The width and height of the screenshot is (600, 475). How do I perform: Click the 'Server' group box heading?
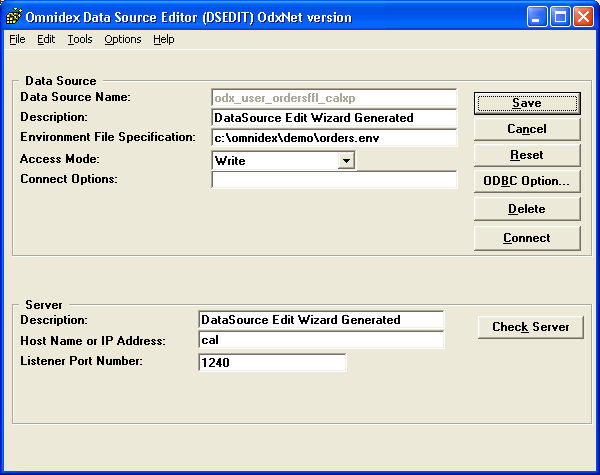pyautogui.click(x=44, y=305)
